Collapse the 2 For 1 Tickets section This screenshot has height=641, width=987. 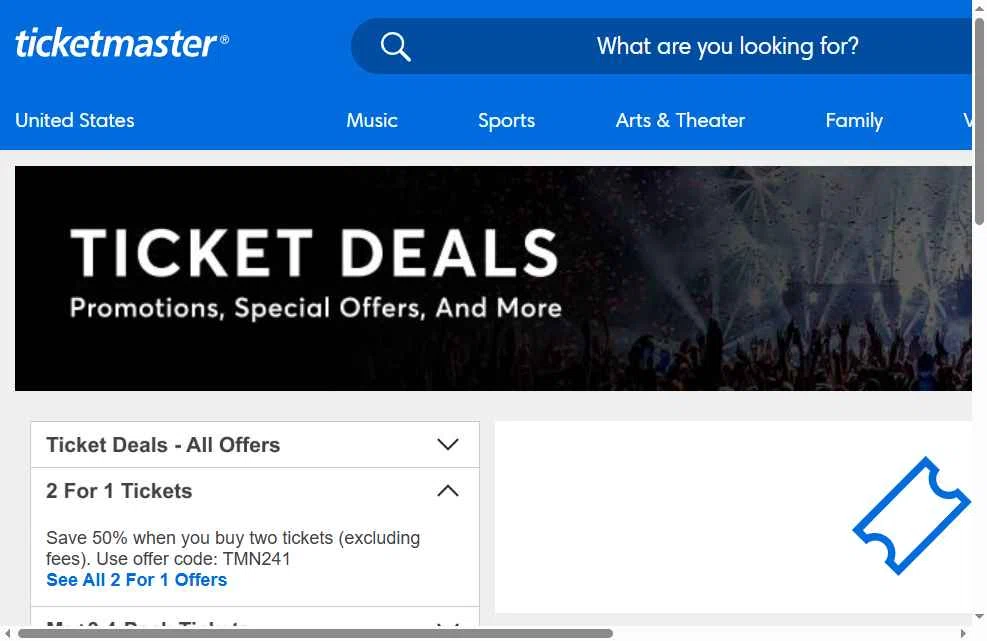(x=448, y=491)
